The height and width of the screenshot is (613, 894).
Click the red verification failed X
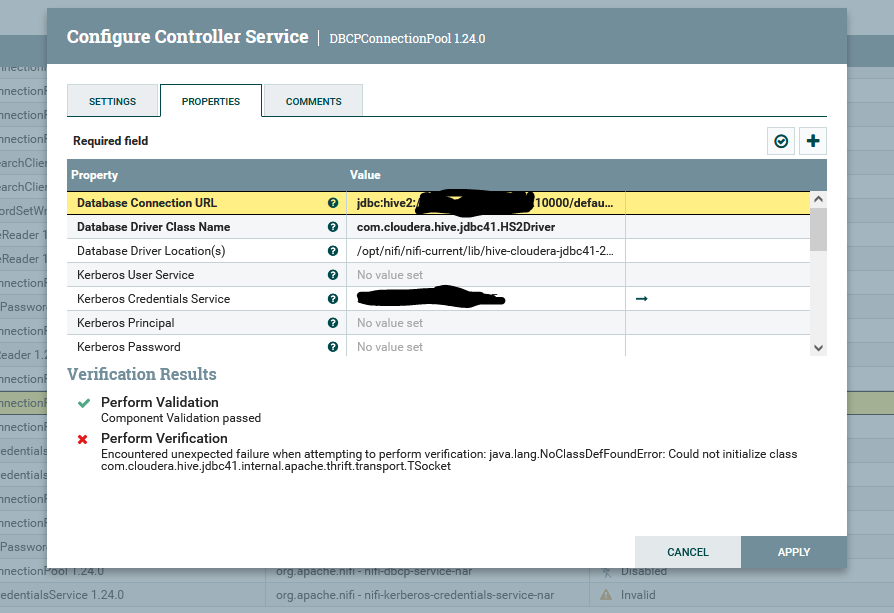pos(83,439)
